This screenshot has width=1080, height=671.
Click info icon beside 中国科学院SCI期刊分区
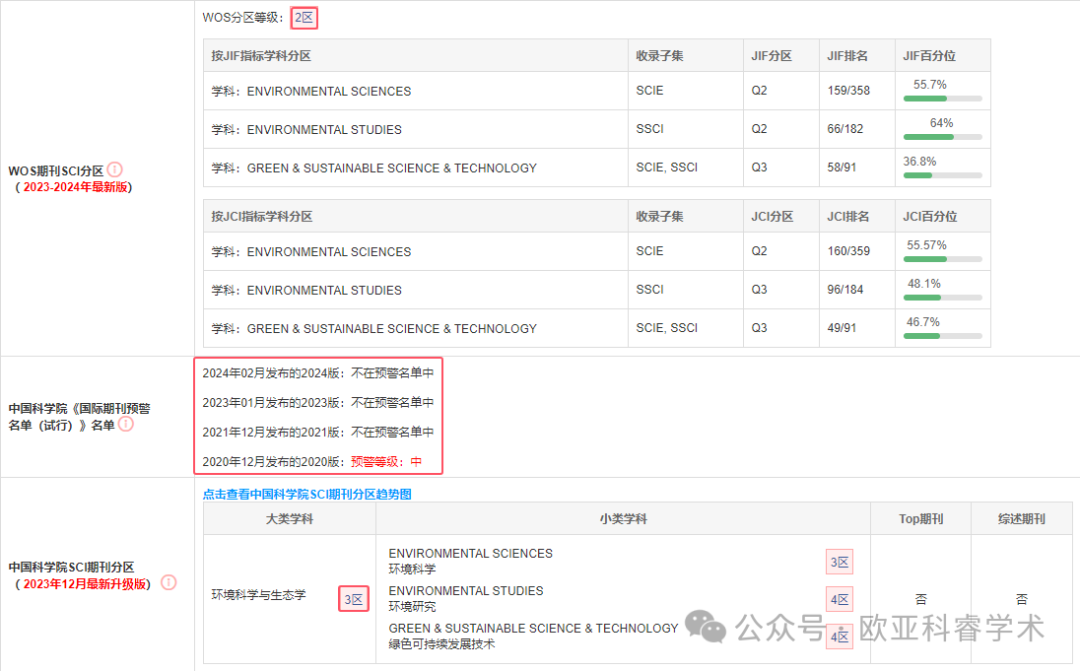click(169, 583)
